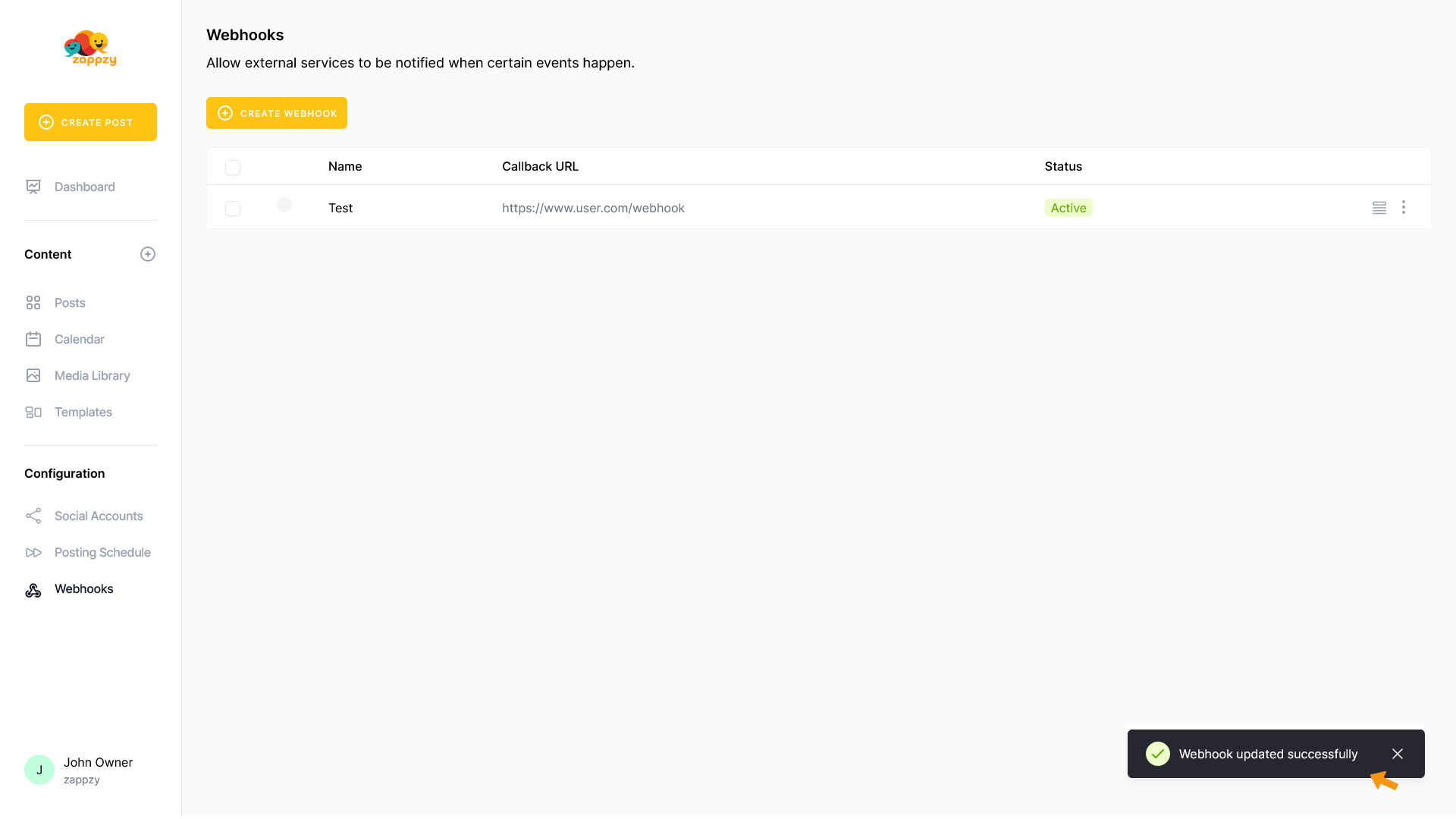Click the Templates icon in sidebar

[33, 412]
